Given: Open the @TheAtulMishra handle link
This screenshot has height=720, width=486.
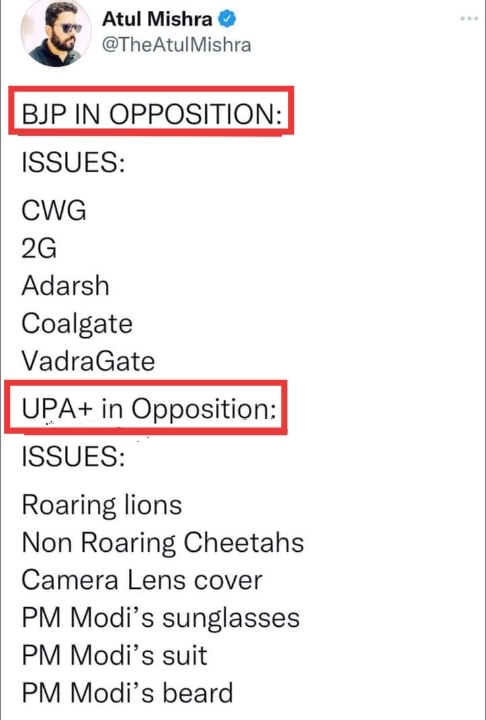Looking at the screenshot, I should (x=176, y=45).
